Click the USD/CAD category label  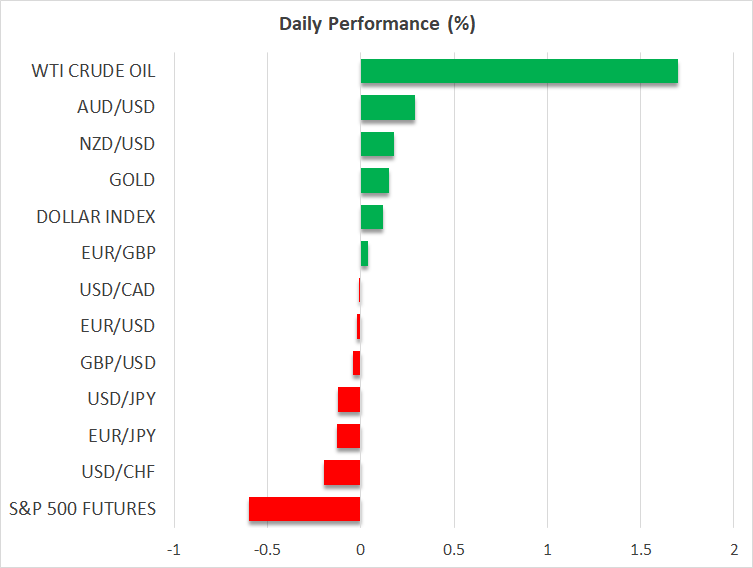coord(117,290)
